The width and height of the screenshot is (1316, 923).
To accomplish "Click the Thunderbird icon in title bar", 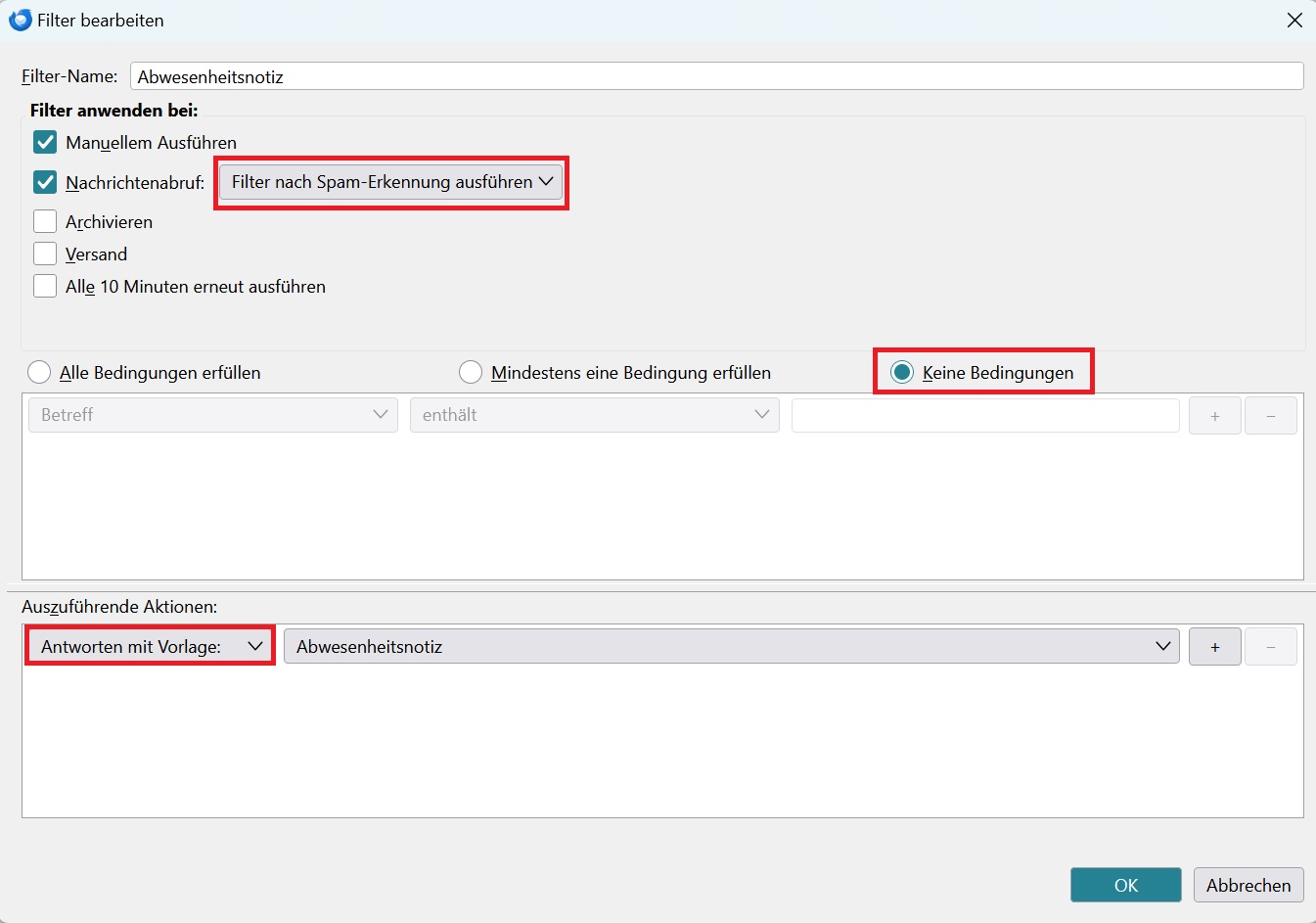I will pos(20,21).
